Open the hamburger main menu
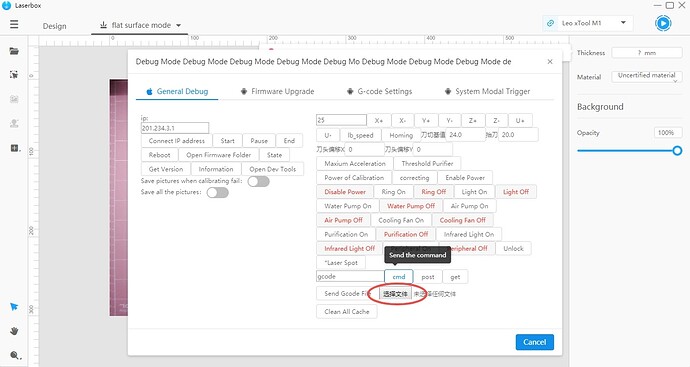The image size is (690, 367). 14,24
